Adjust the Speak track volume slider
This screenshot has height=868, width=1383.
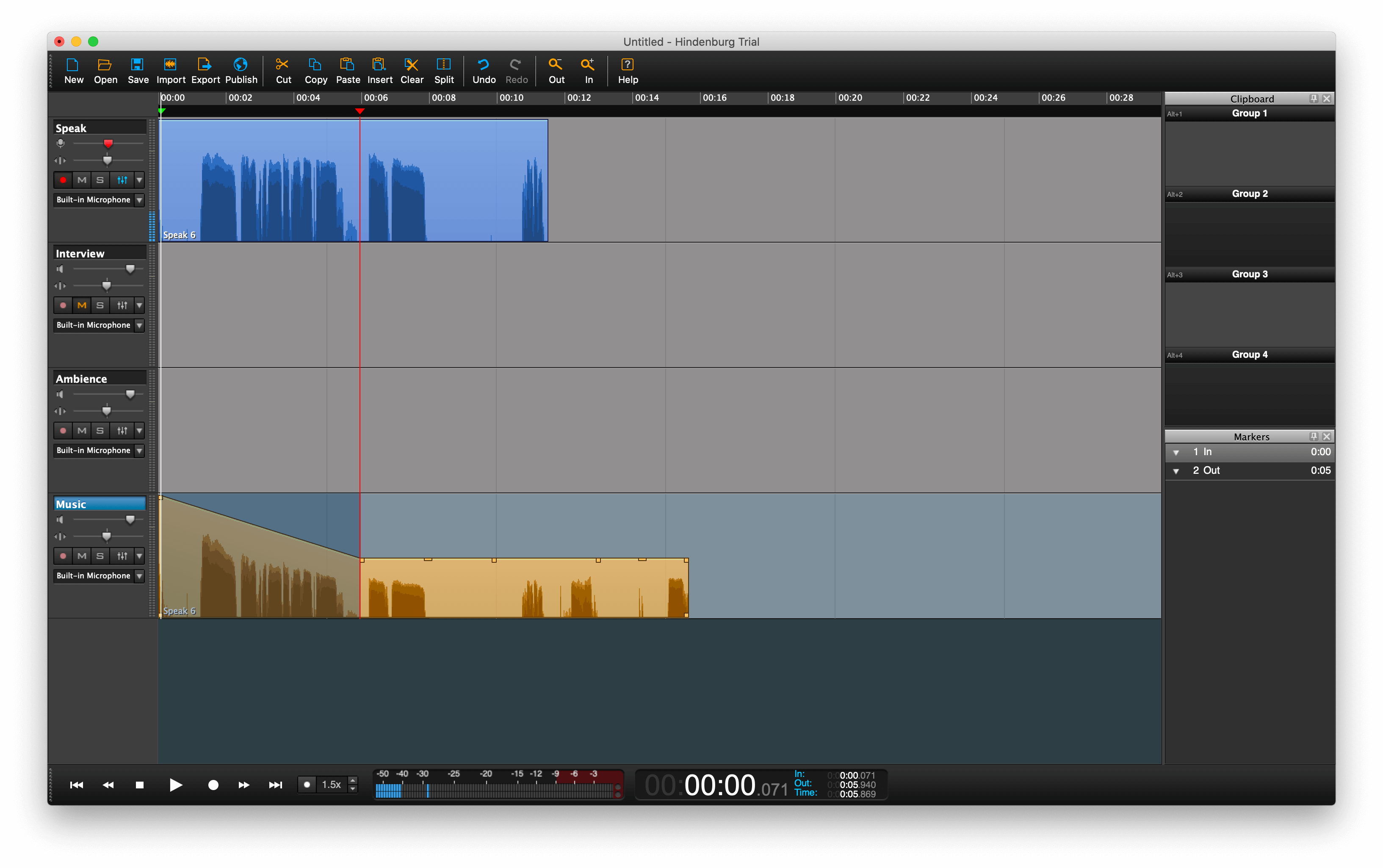pos(108,144)
